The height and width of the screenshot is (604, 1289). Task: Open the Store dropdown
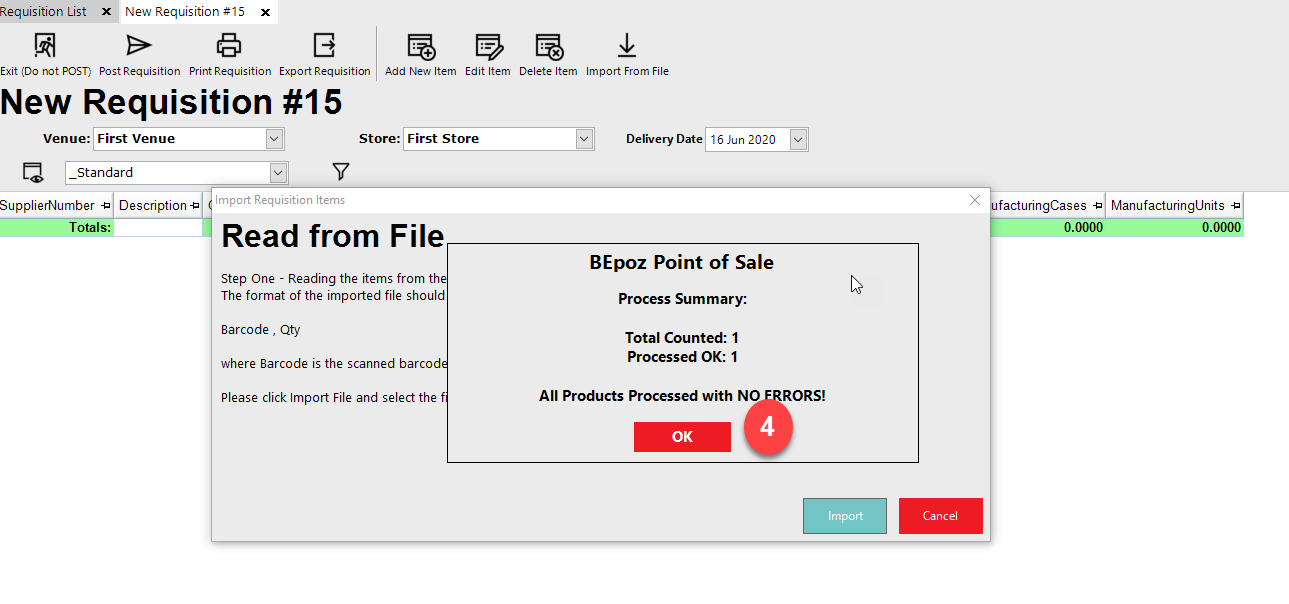[x=585, y=139]
